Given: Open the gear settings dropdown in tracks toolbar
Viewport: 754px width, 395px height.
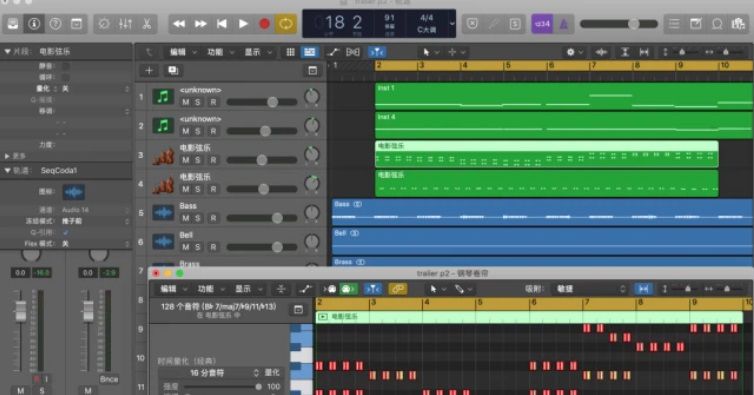Looking at the screenshot, I should pyautogui.click(x=575, y=52).
